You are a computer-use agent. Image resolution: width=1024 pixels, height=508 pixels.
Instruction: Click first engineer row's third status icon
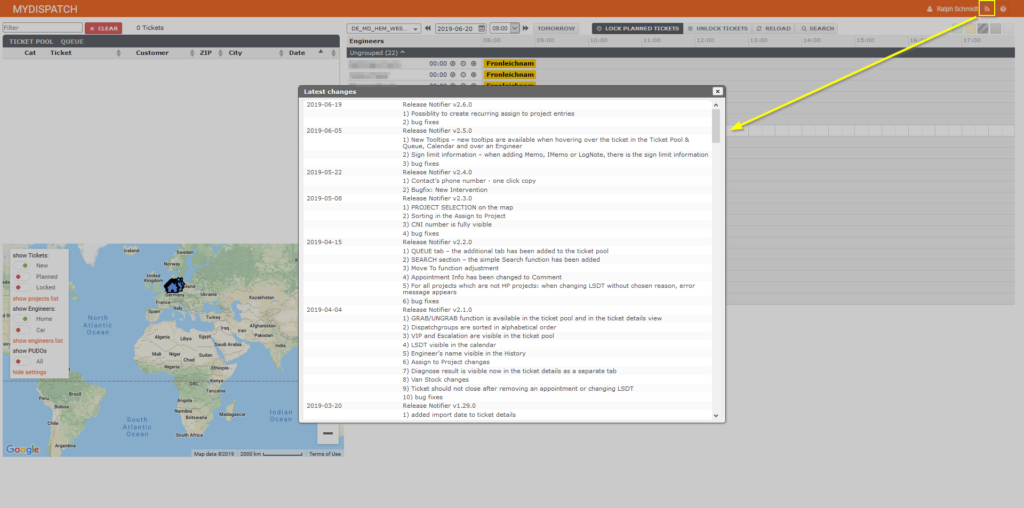coord(473,64)
